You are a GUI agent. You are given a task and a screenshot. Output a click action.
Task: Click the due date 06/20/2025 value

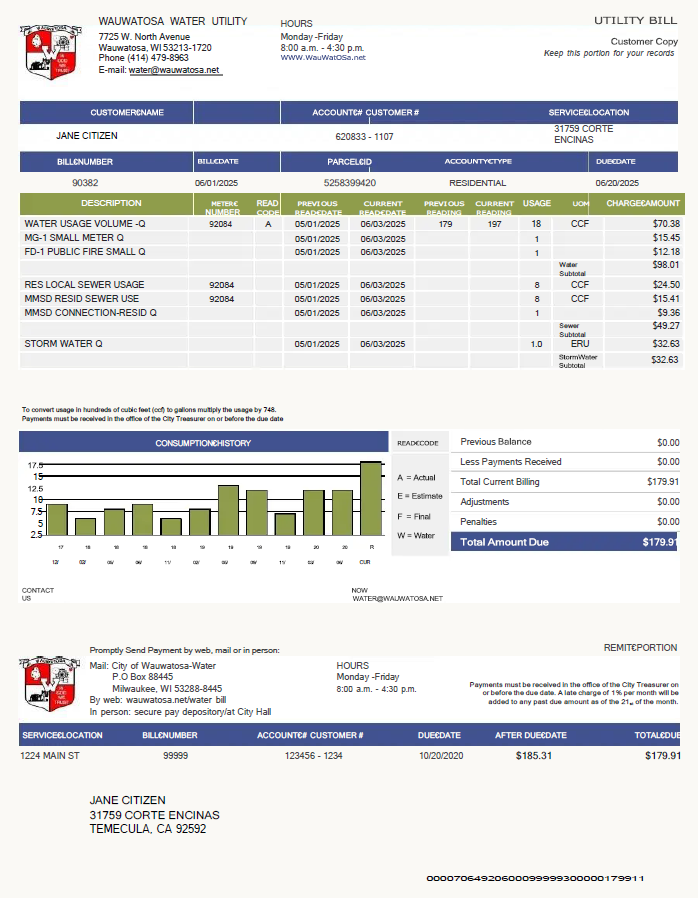615,183
